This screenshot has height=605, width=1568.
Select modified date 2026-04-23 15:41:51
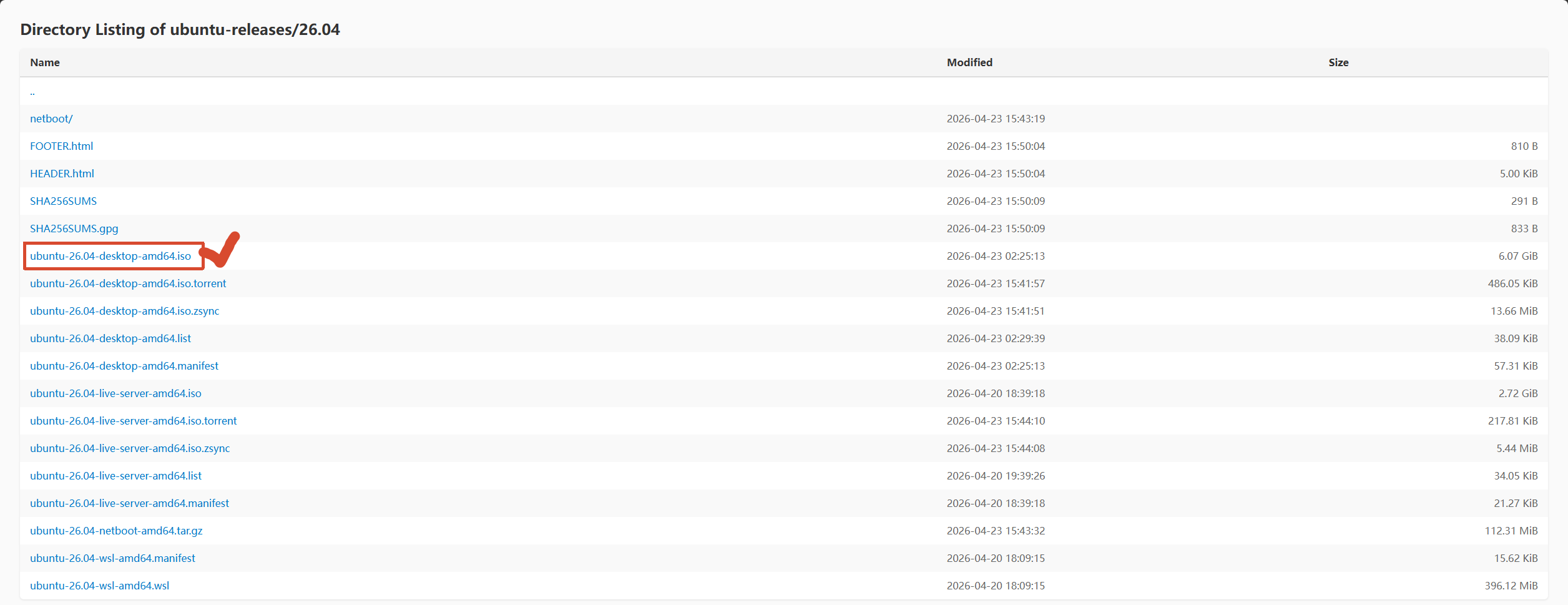click(996, 311)
